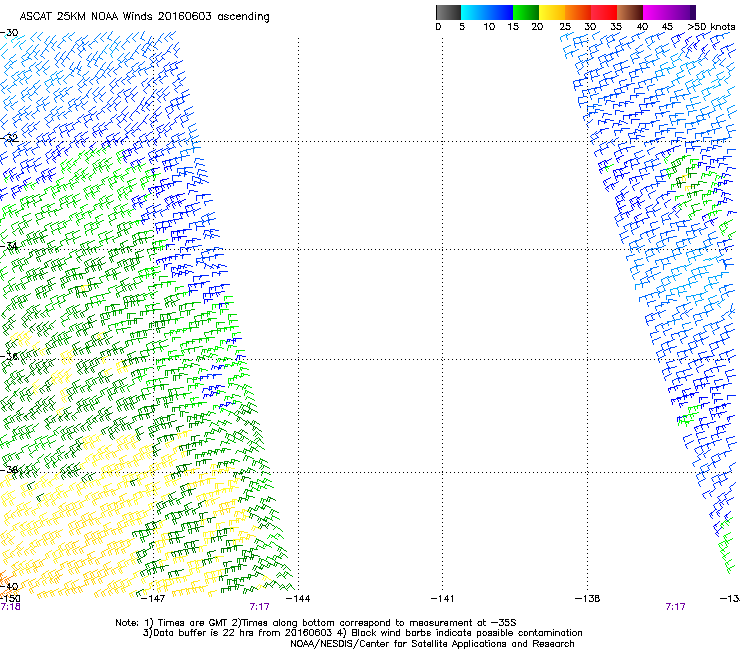Select the magenta-purple 40-50 knots color bar segment

669,12
